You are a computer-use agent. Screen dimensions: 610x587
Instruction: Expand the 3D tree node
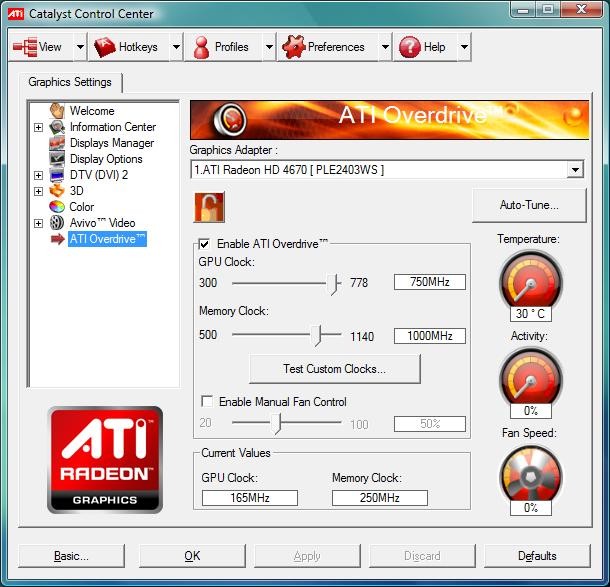[x=38, y=191]
